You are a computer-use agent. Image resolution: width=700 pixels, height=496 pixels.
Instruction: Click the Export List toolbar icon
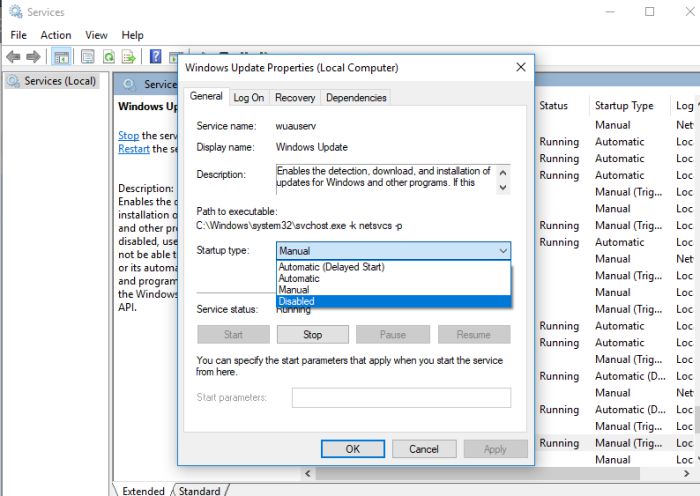129,57
